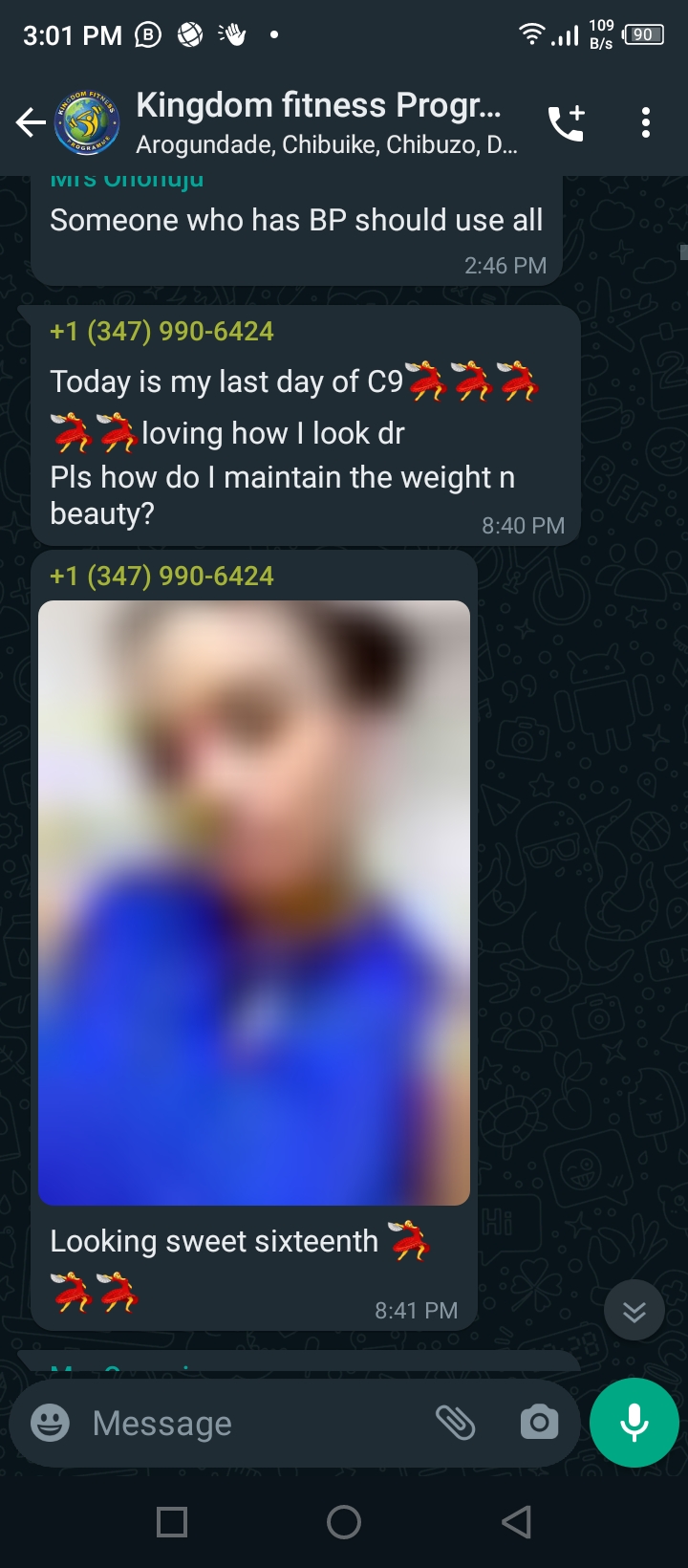688x1568 pixels.
Task: Open the blurred photo of blue shirt
Action: pos(254,903)
